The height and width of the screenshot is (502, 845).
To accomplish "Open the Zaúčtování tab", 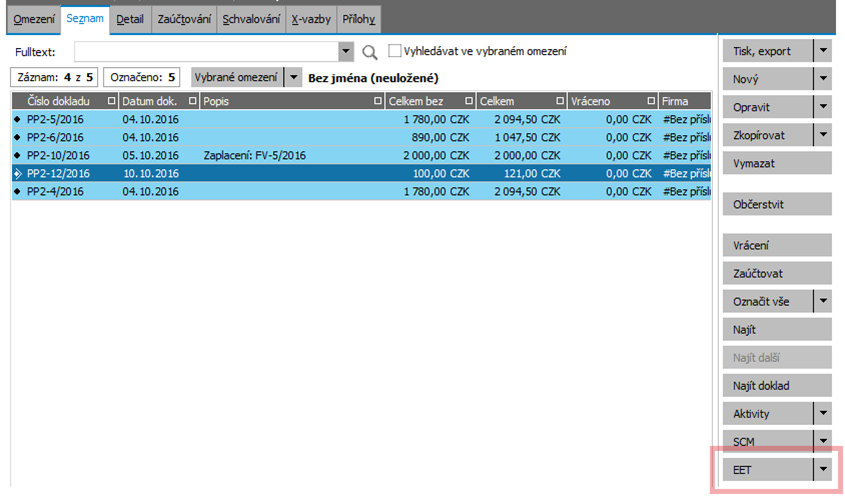I will point(184,19).
